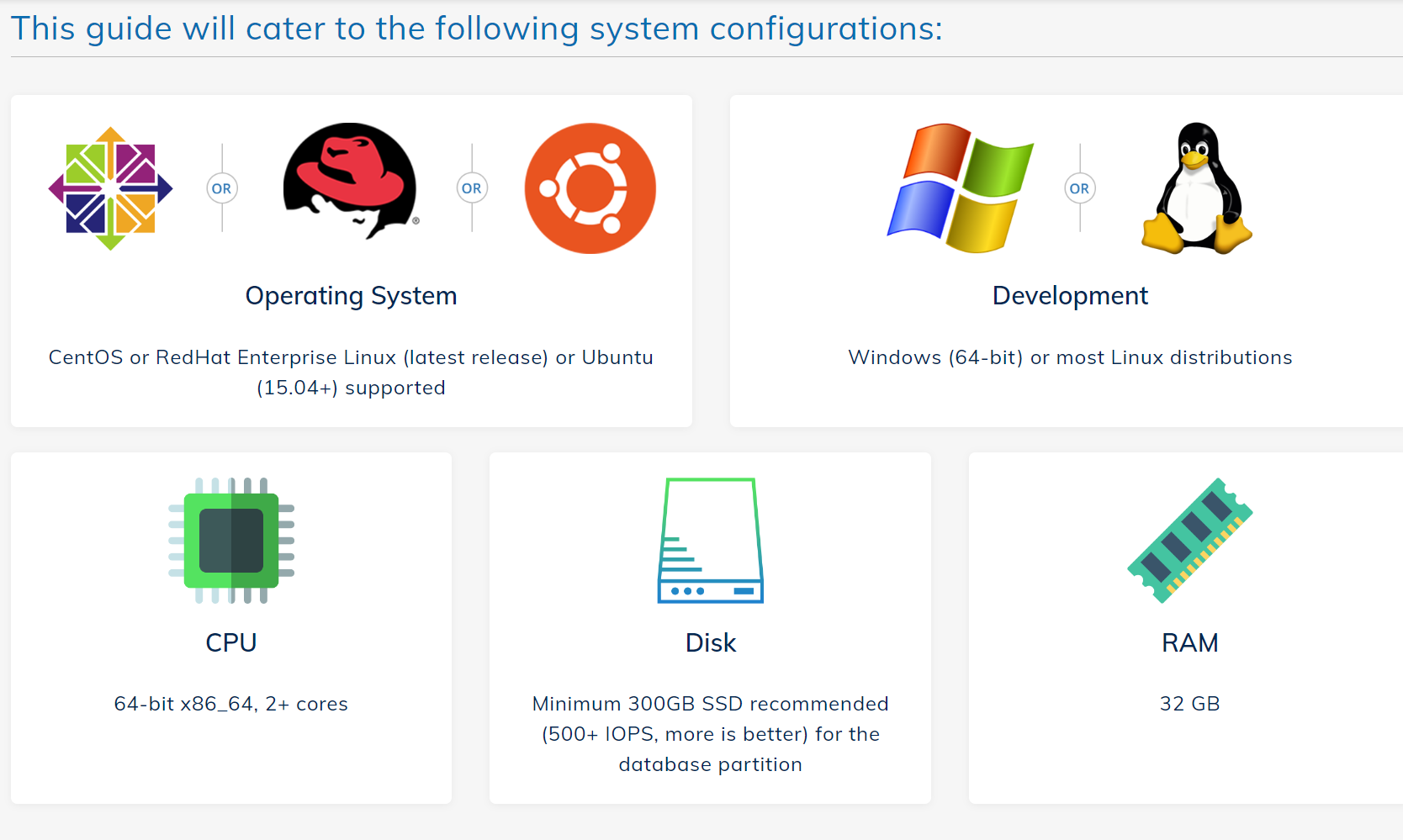Click the Disk card title
1403x840 pixels.
click(x=711, y=642)
